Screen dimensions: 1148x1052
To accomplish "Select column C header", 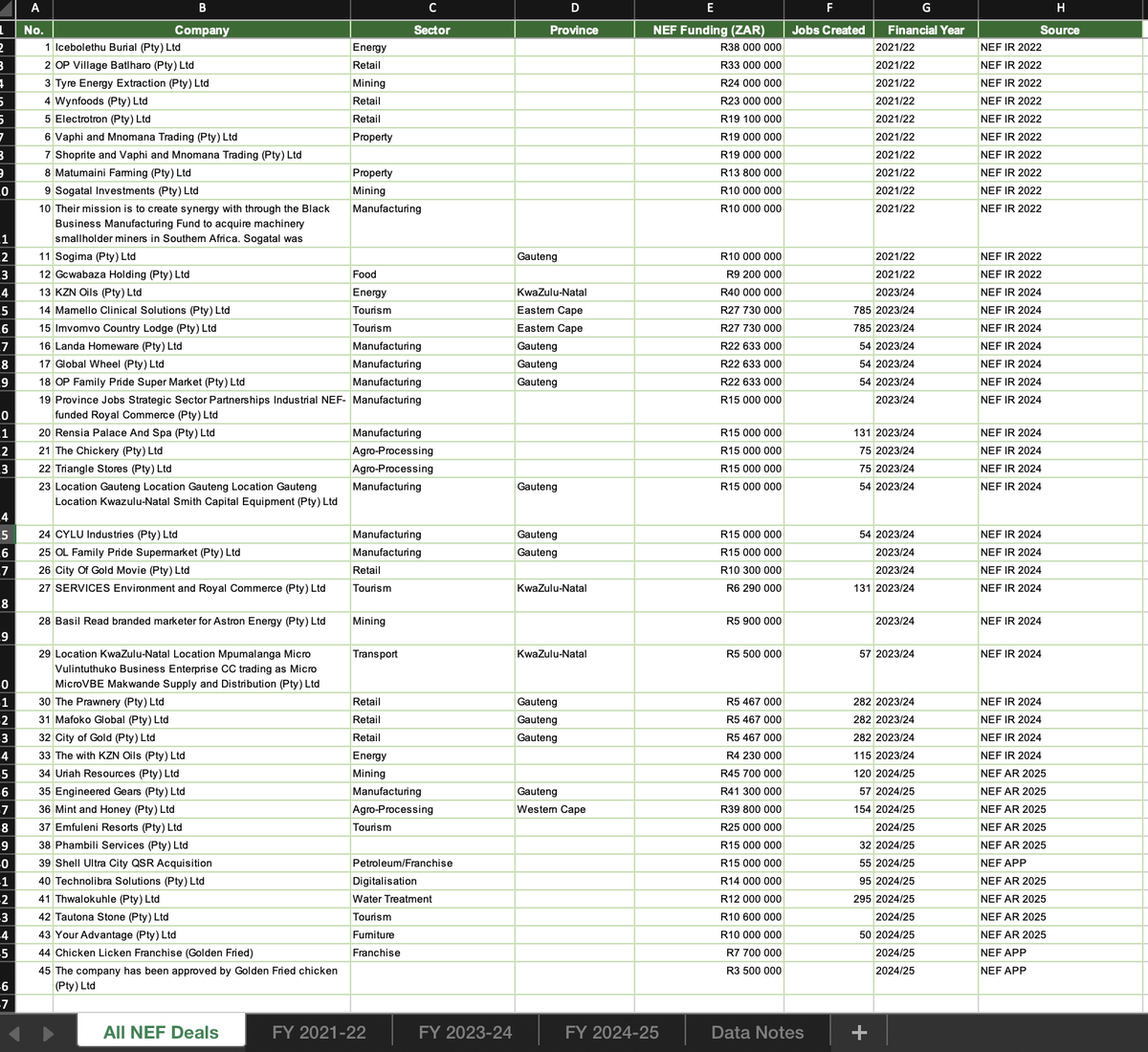I will pyautogui.click(x=432, y=9).
